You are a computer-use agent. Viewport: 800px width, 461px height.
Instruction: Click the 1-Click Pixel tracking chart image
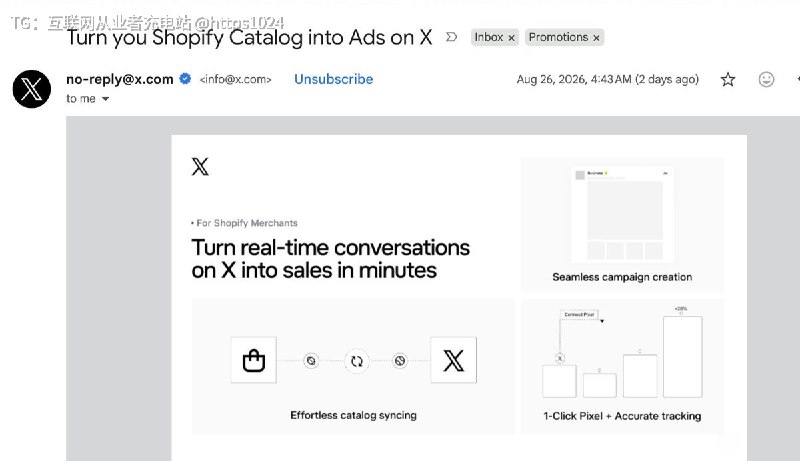point(622,352)
